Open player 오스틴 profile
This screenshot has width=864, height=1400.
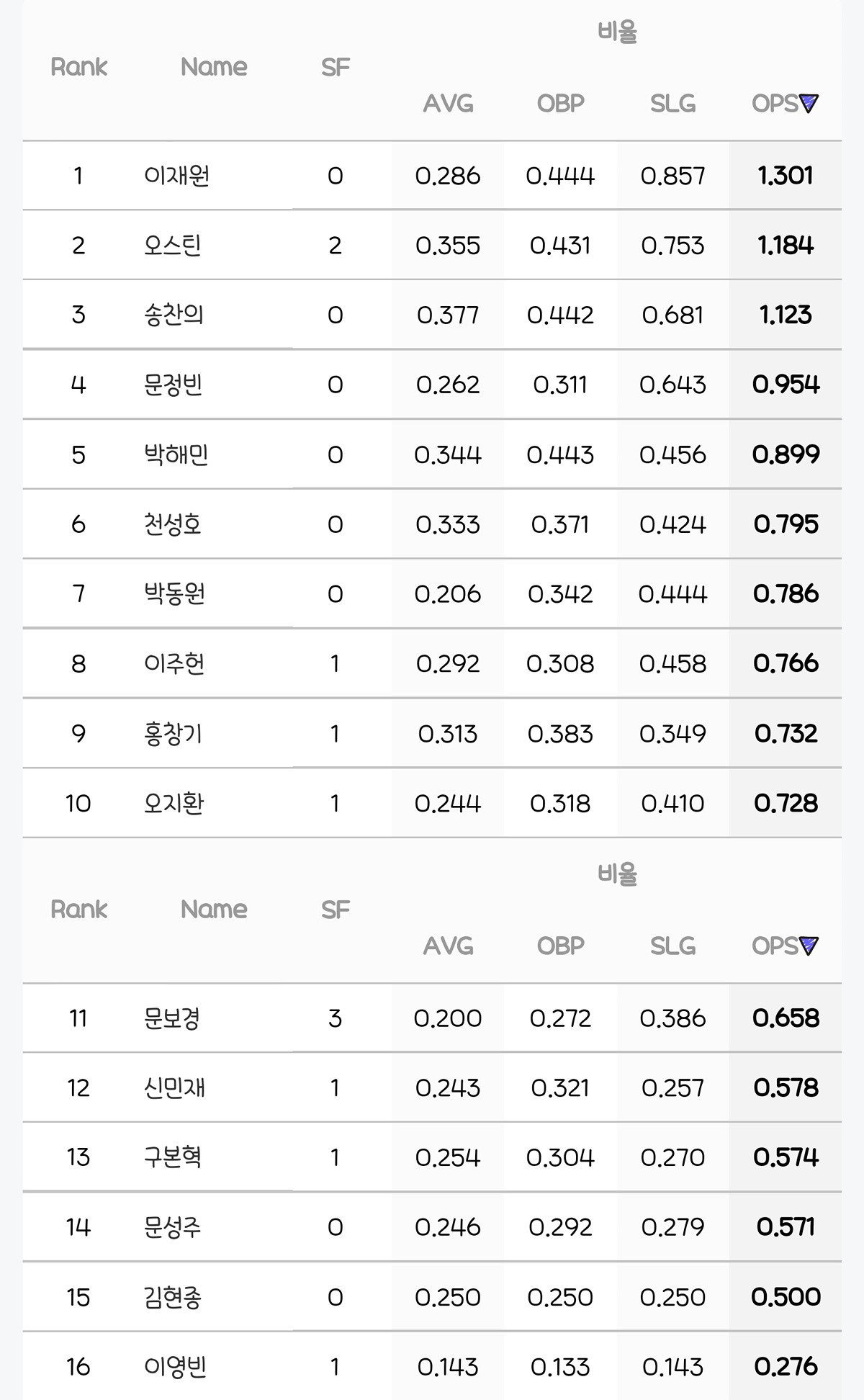tap(172, 246)
